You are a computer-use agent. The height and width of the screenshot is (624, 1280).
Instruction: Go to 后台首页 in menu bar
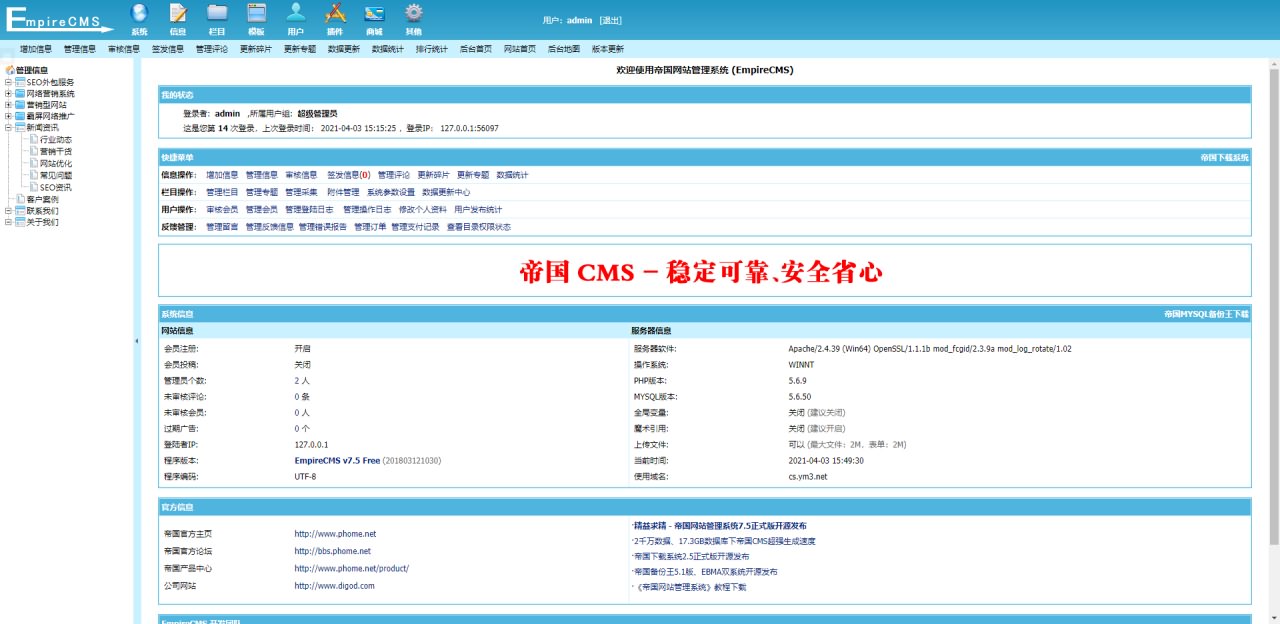[x=476, y=48]
